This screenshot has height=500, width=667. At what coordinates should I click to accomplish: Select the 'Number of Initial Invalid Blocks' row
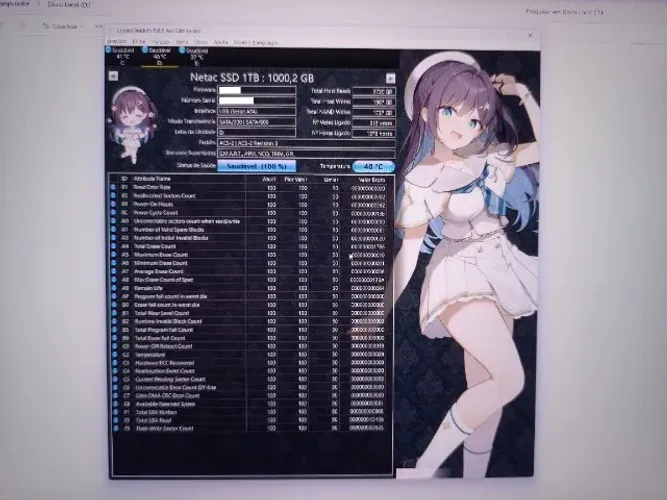pyautogui.click(x=248, y=238)
